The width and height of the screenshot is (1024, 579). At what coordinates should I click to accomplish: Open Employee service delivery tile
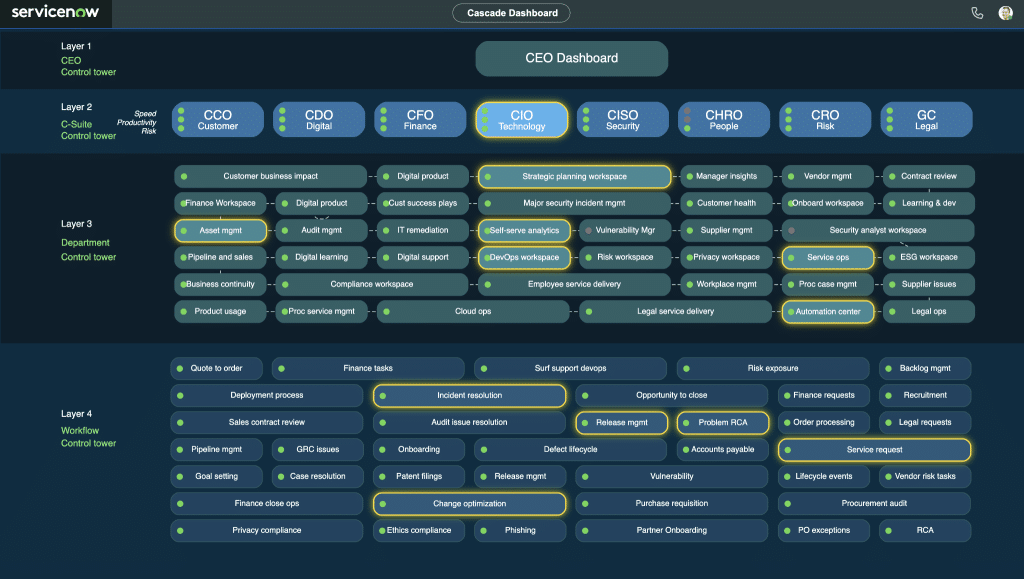(574, 285)
